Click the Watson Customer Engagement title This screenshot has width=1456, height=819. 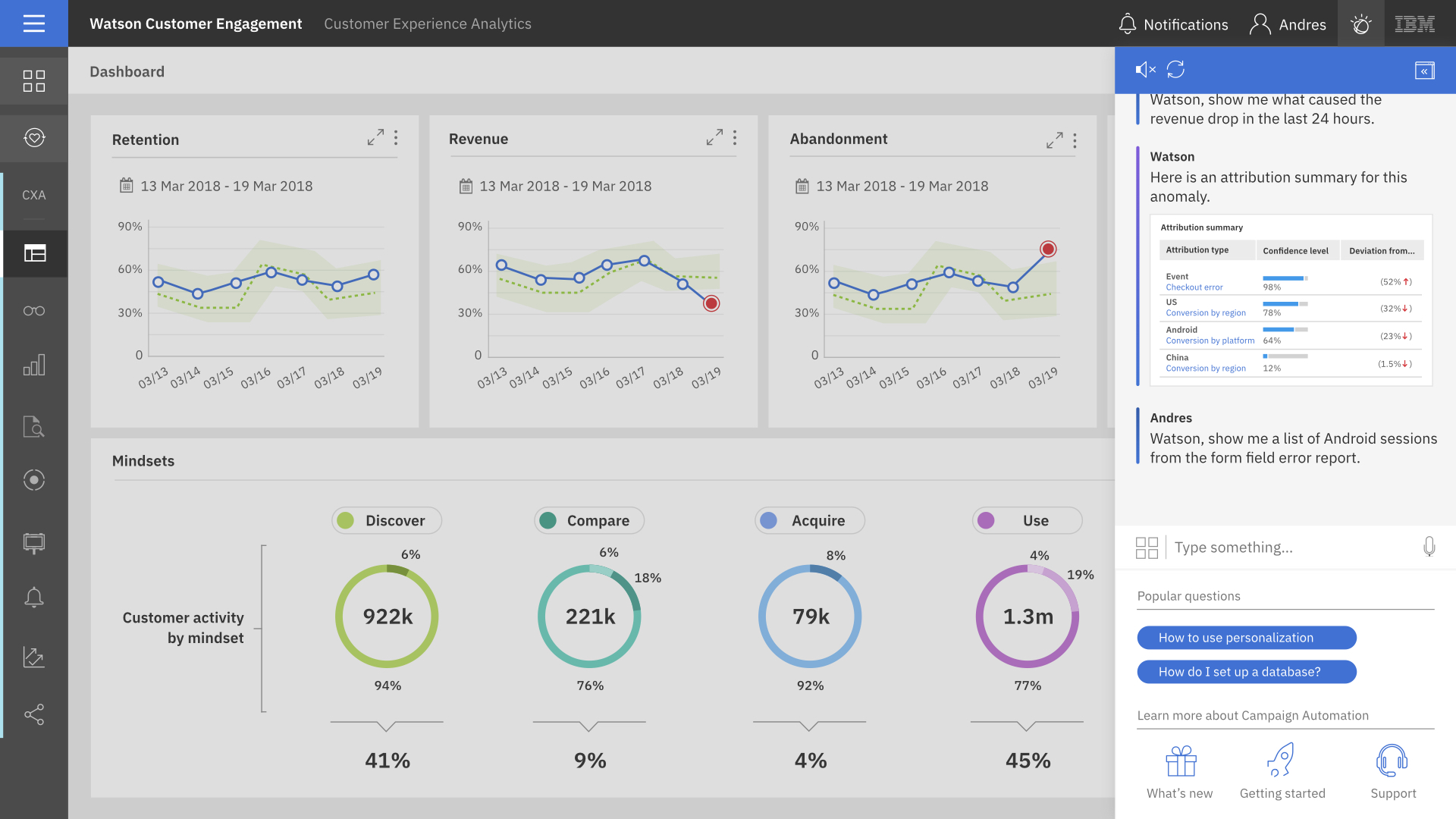tap(196, 24)
